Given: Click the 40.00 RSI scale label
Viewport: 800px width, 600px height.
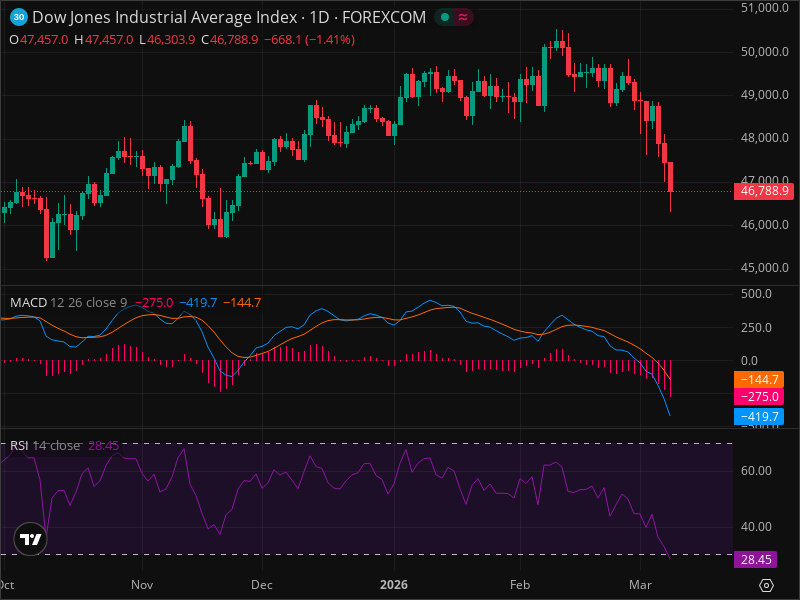Looking at the screenshot, I should [x=756, y=527].
